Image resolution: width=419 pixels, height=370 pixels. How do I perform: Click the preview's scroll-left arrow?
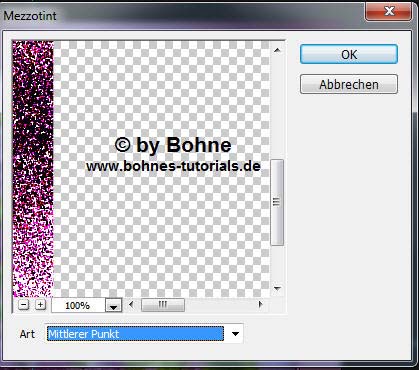131,304
